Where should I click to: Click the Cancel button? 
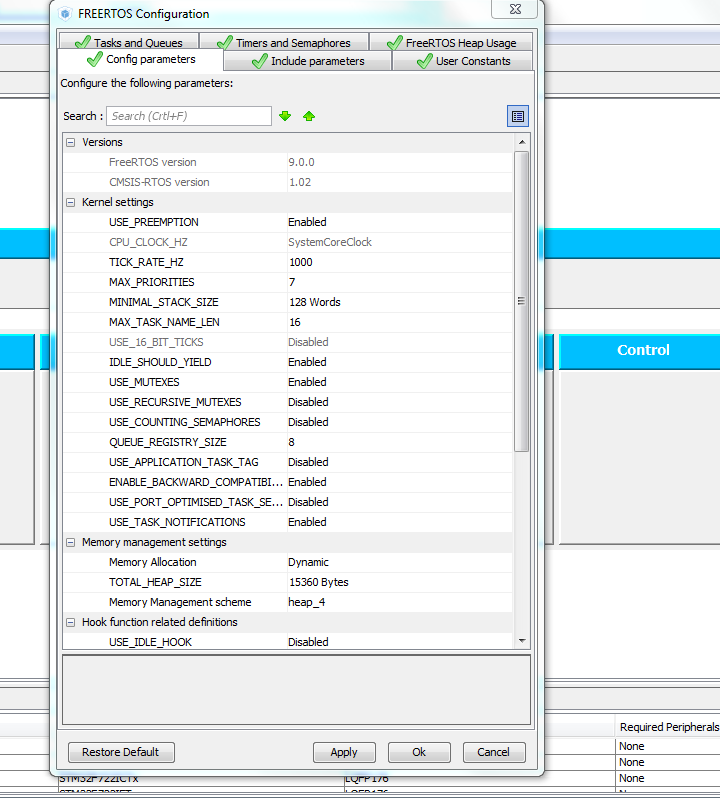point(494,752)
